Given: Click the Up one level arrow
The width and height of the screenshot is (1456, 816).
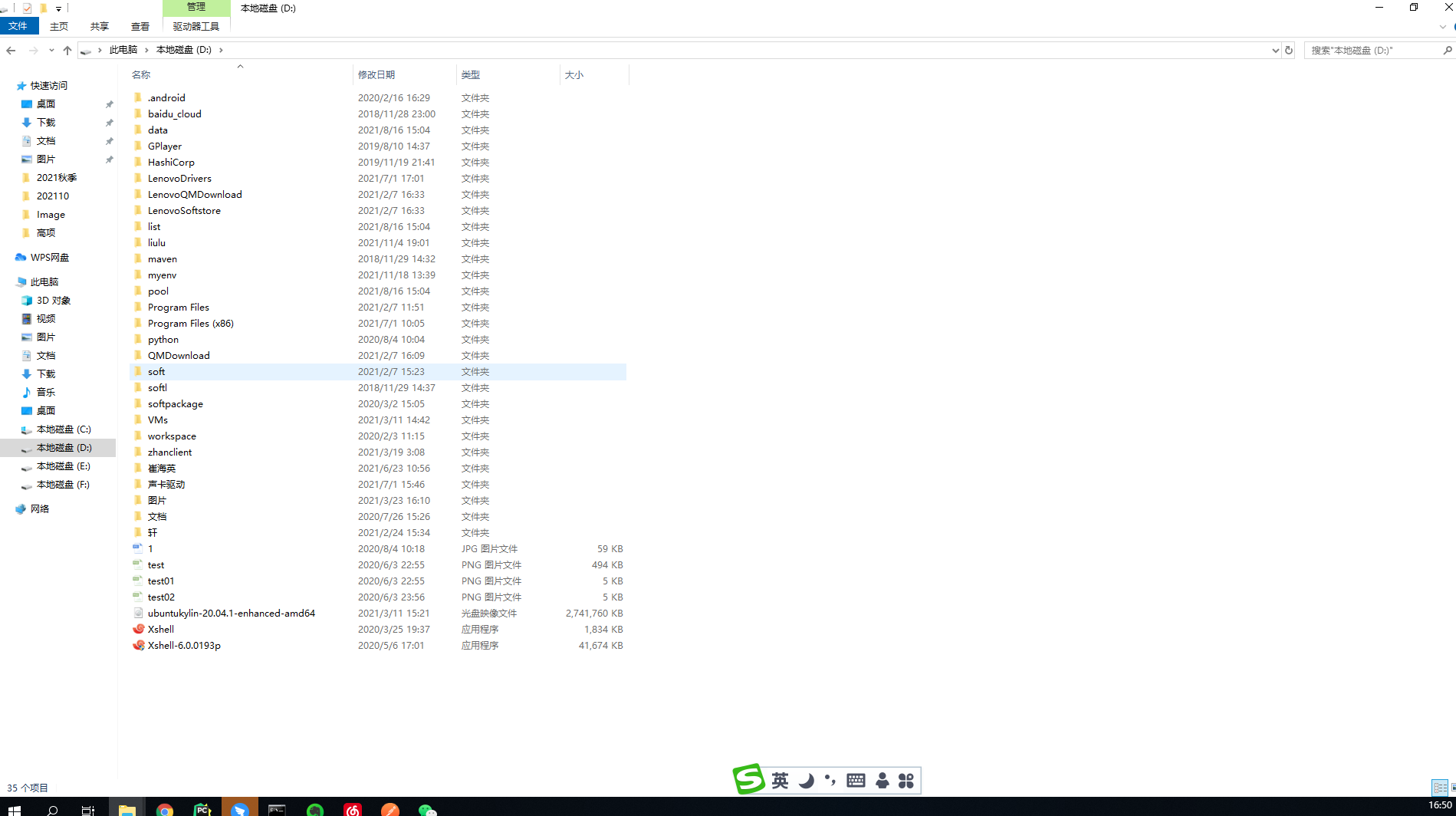Looking at the screenshot, I should (x=67, y=50).
